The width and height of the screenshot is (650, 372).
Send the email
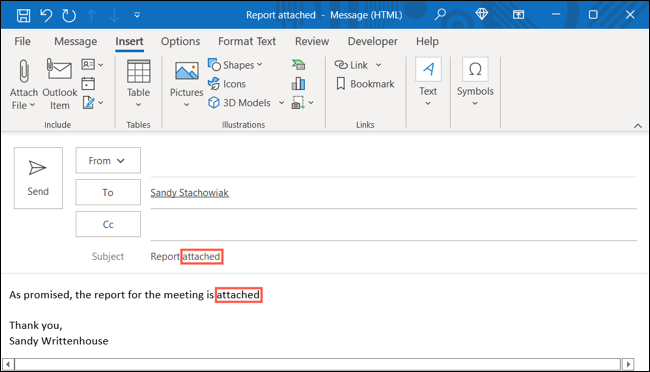pos(38,178)
